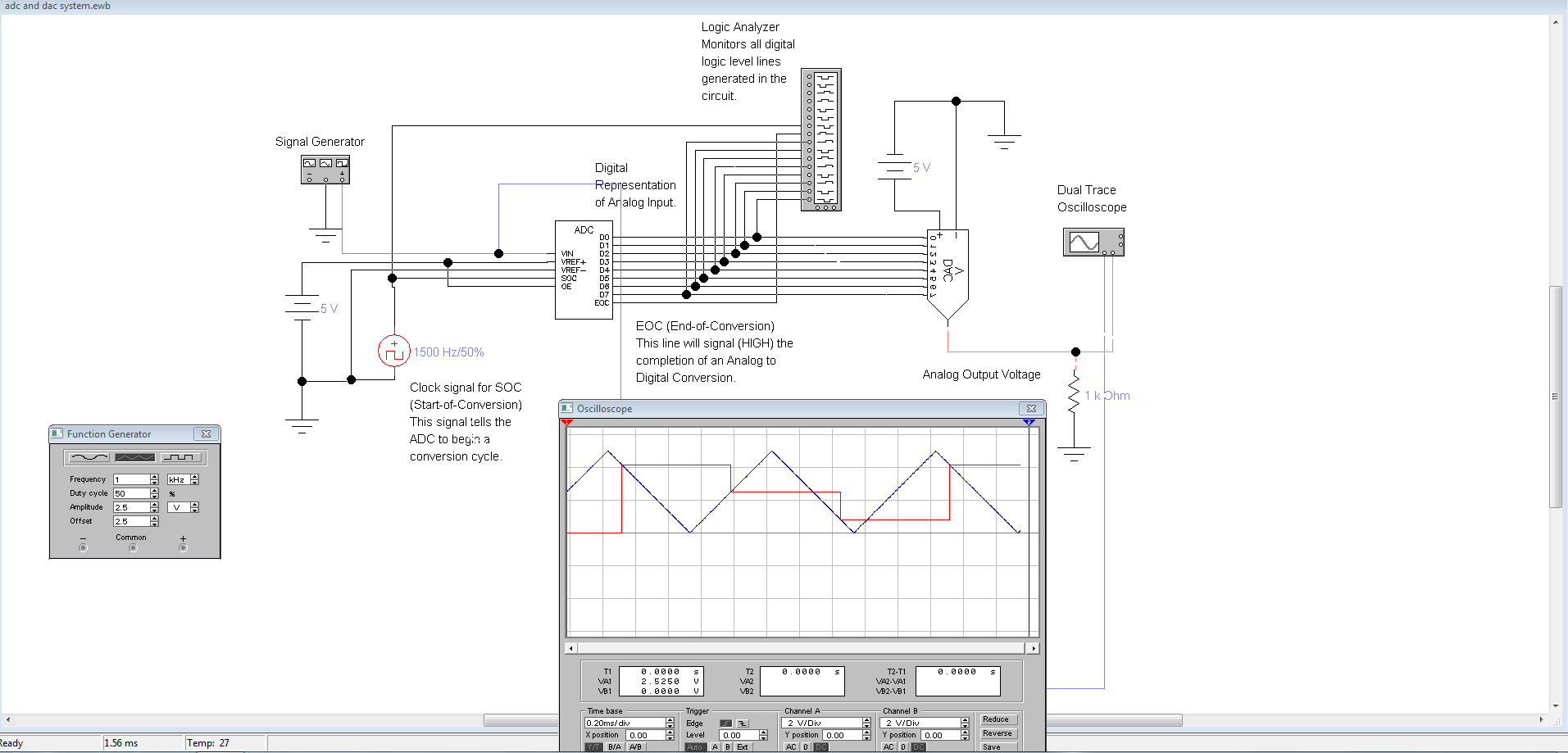The height and width of the screenshot is (753, 1568).
Task: Click the oscilloscope horizontal scroll right arrow
Action: pyautogui.click(x=1034, y=648)
